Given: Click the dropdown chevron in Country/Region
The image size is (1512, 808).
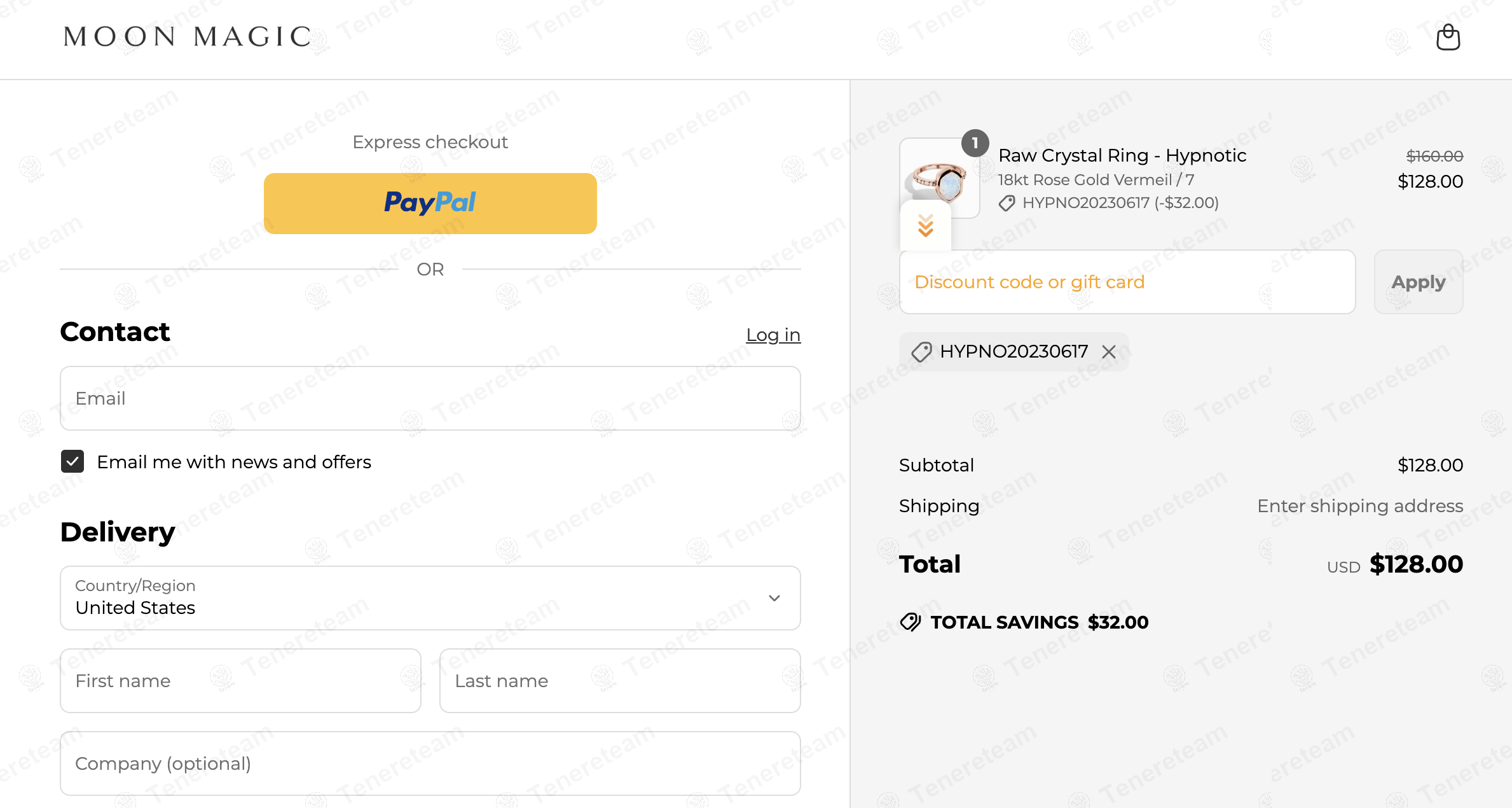Looking at the screenshot, I should point(774,598).
